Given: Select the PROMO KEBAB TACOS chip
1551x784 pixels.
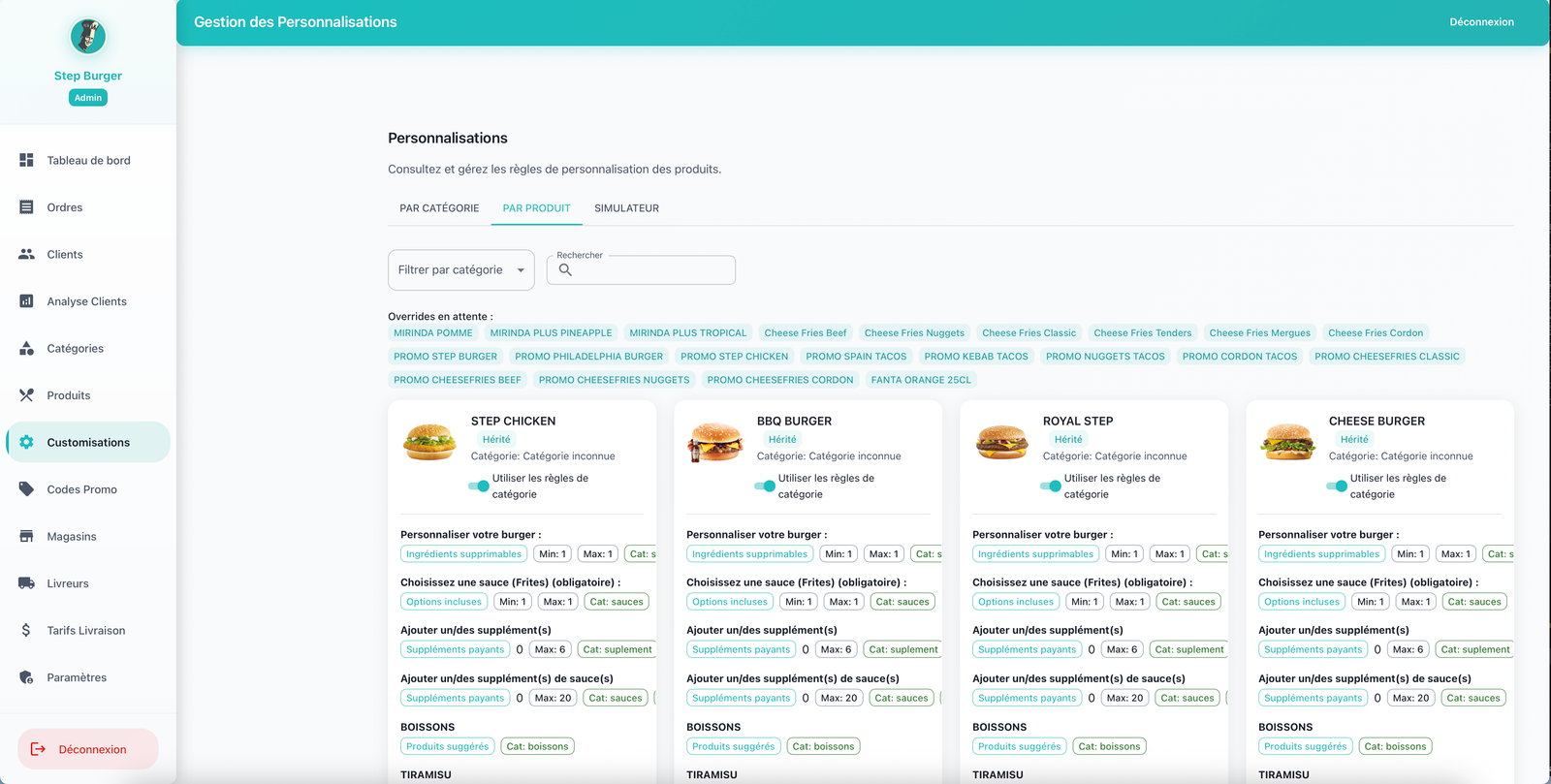Looking at the screenshot, I should (976, 357).
